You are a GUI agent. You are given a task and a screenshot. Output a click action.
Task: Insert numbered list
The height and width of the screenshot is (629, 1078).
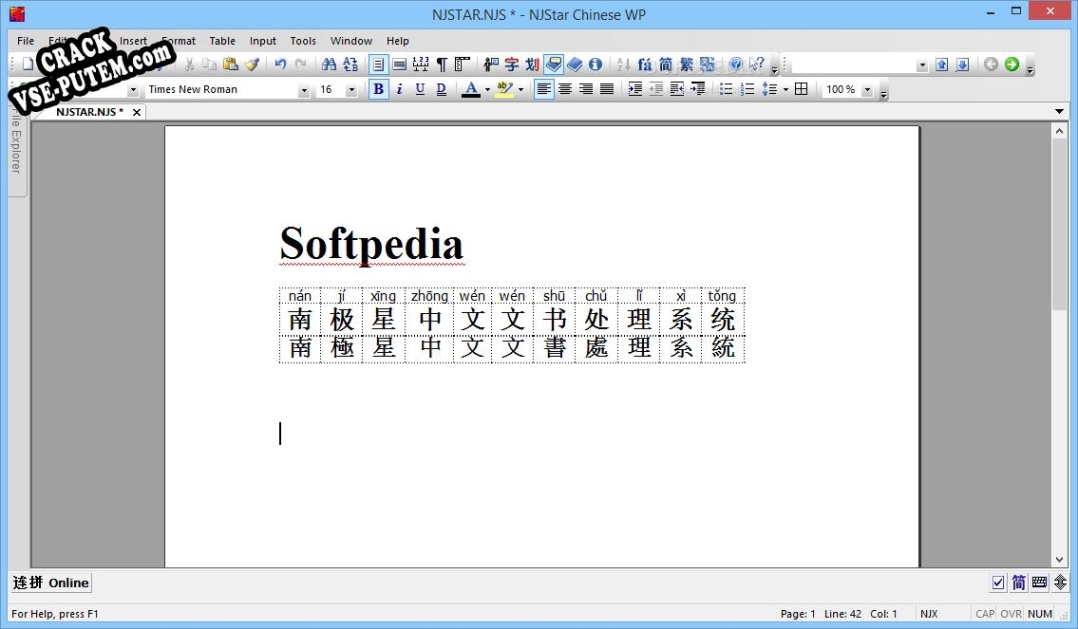[x=747, y=89]
